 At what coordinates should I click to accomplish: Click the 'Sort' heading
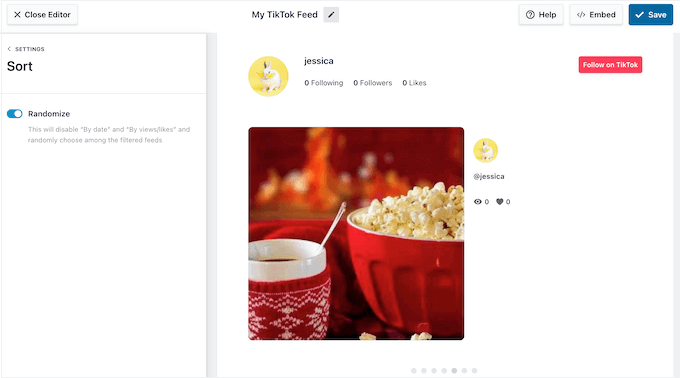(x=20, y=66)
